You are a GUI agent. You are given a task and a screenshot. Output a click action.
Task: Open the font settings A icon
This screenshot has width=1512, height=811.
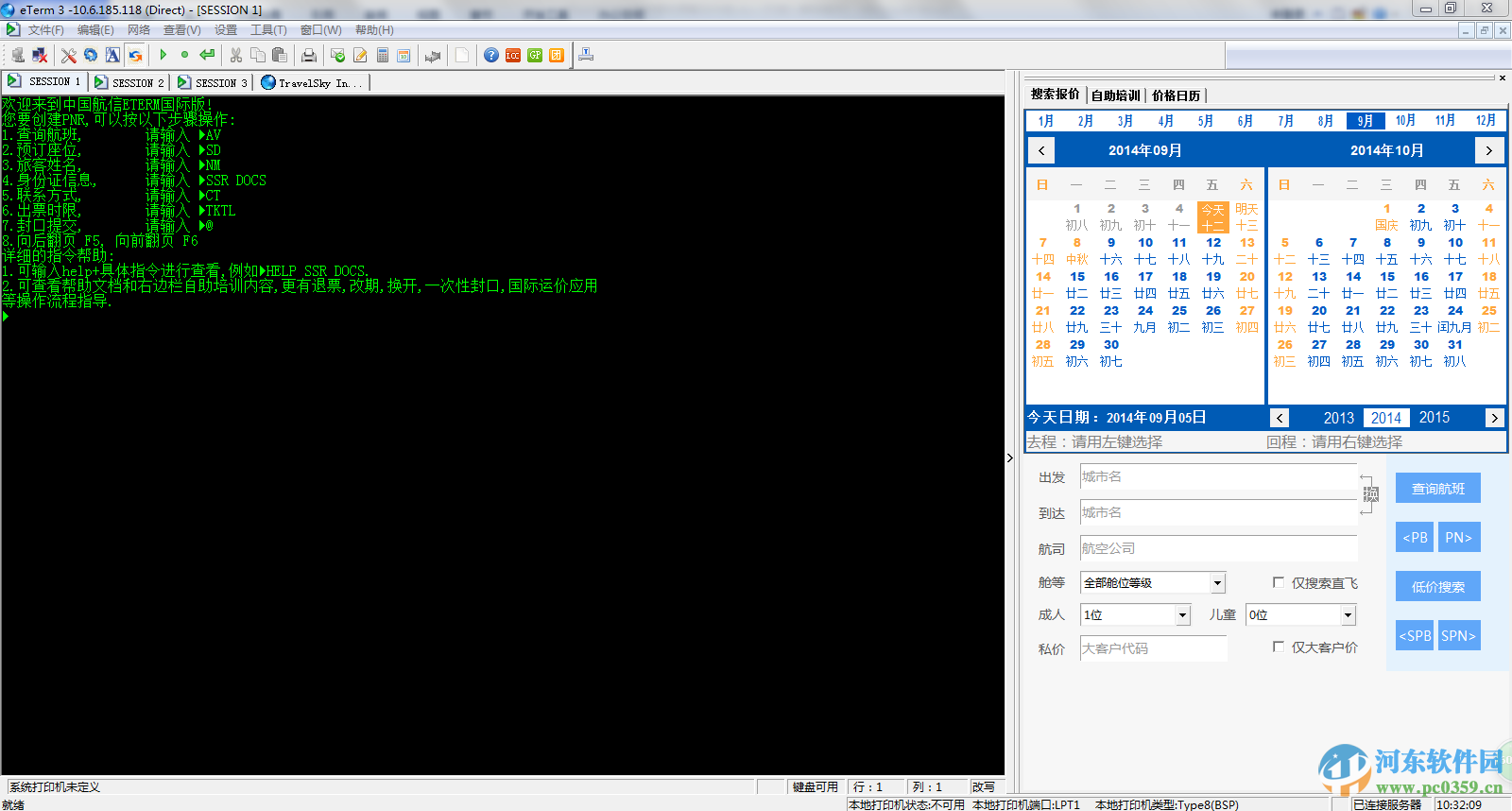pyautogui.click(x=112, y=55)
